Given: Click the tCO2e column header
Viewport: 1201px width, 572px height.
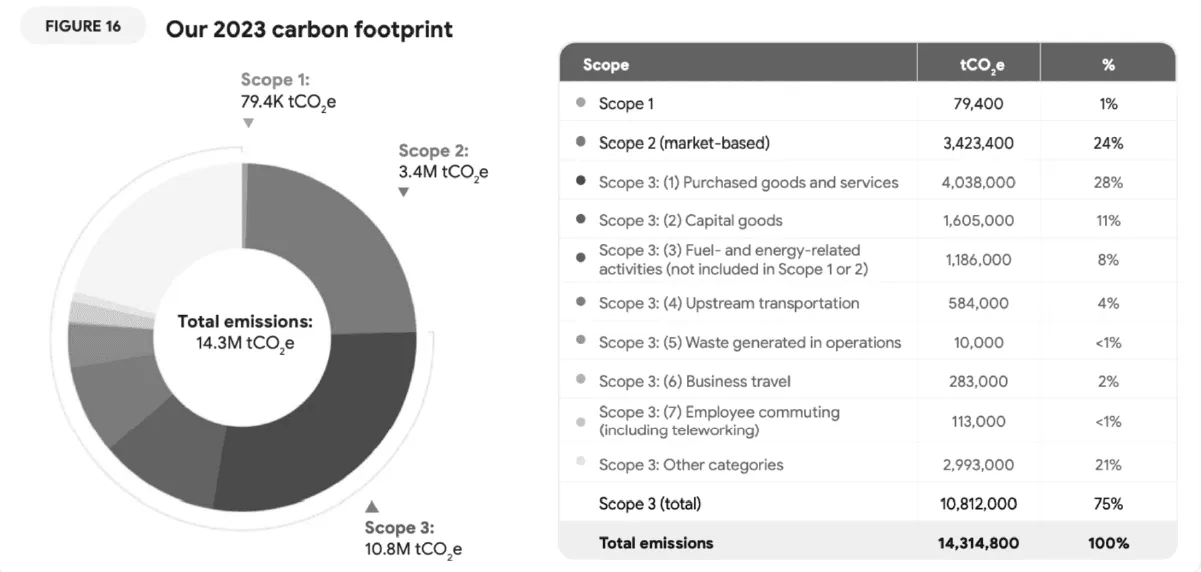Looking at the screenshot, I should pyautogui.click(x=977, y=65).
